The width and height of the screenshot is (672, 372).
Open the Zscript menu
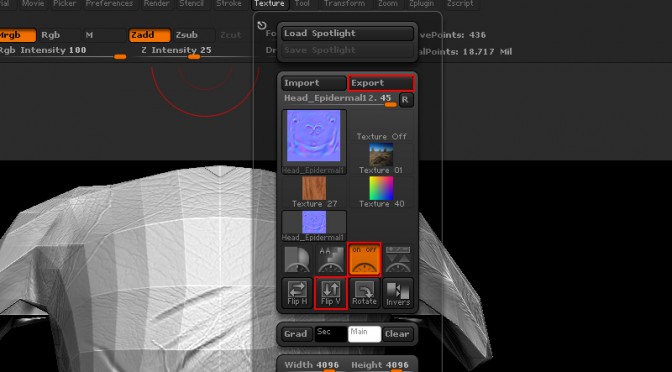point(460,4)
